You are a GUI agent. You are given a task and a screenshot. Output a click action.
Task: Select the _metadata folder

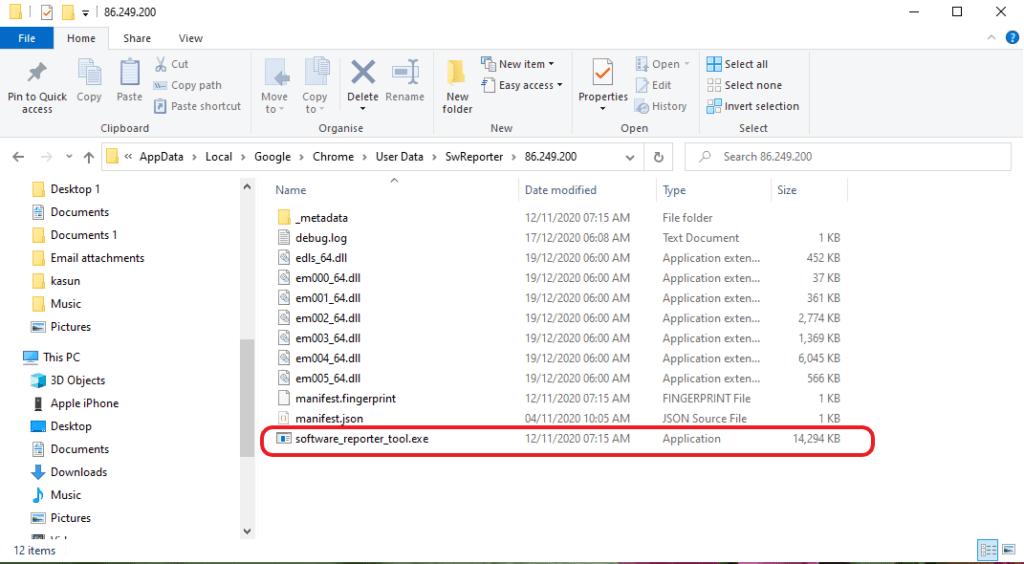(321, 217)
